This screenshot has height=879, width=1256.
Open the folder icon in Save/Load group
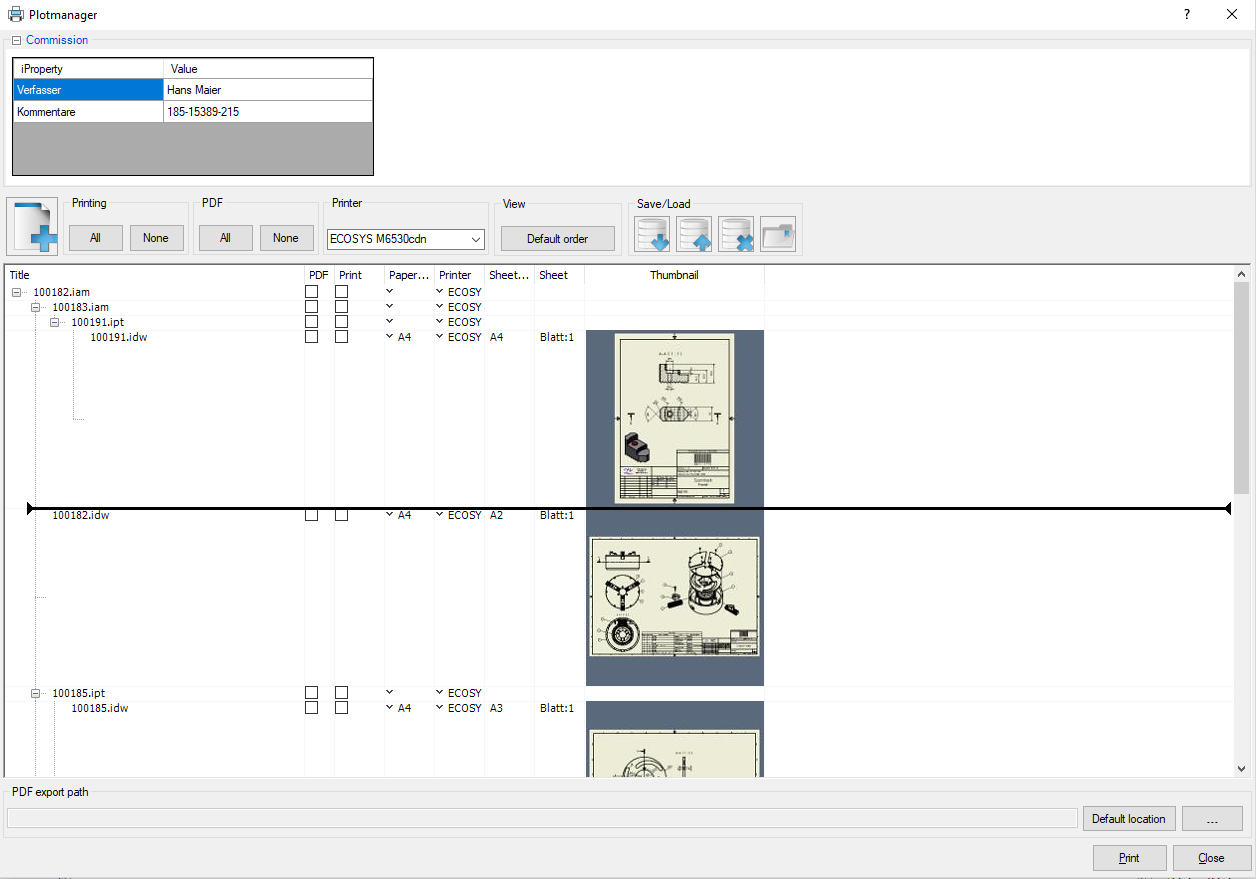(x=777, y=236)
